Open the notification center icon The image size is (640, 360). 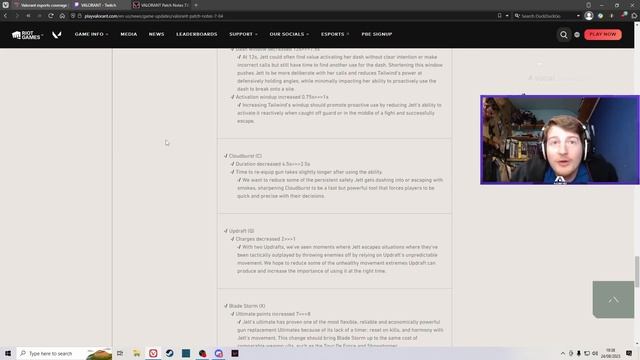click(x=629, y=353)
